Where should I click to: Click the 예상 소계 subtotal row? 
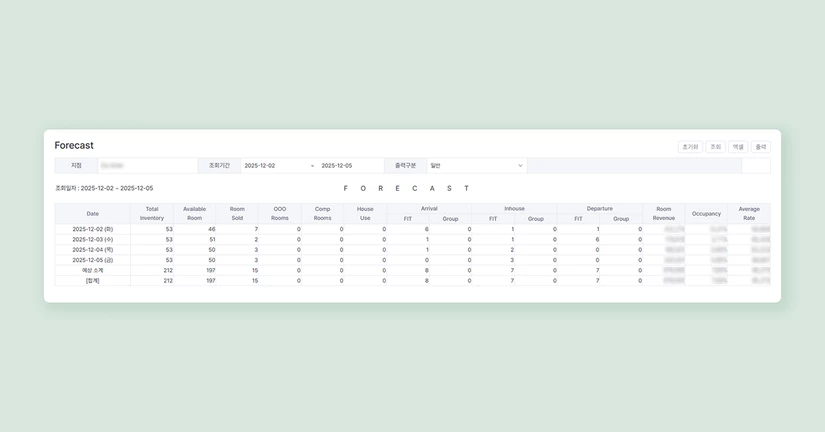[412, 270]
